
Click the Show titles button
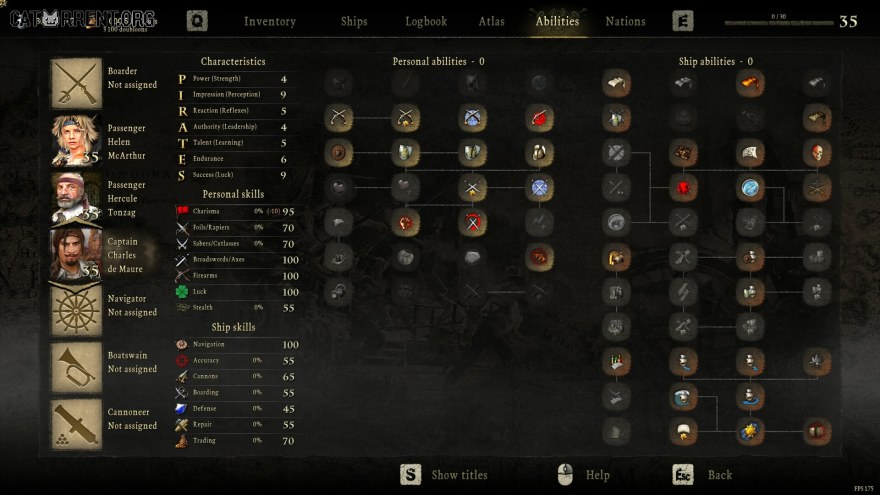443,475
